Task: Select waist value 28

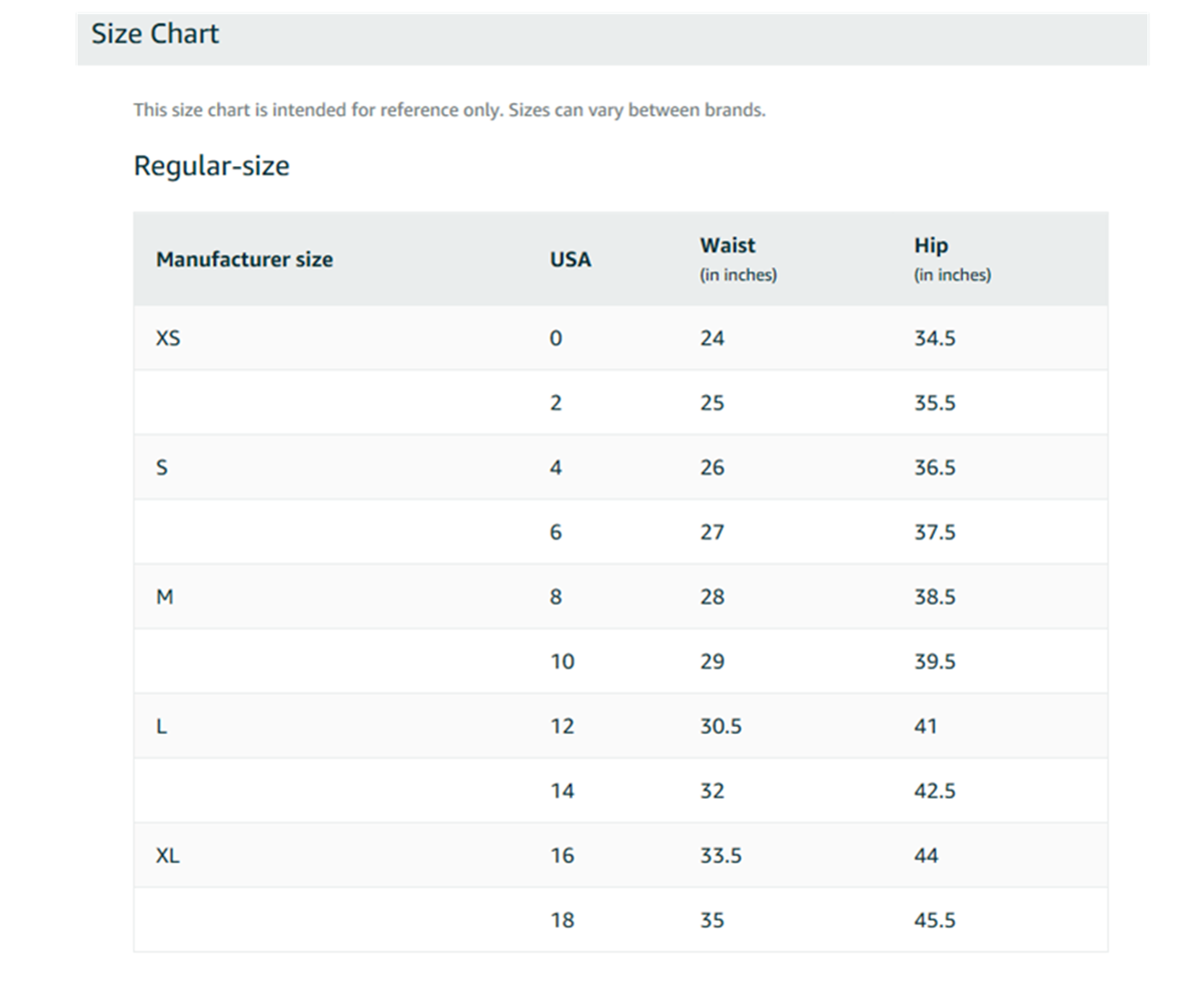Action: (712, 597)
